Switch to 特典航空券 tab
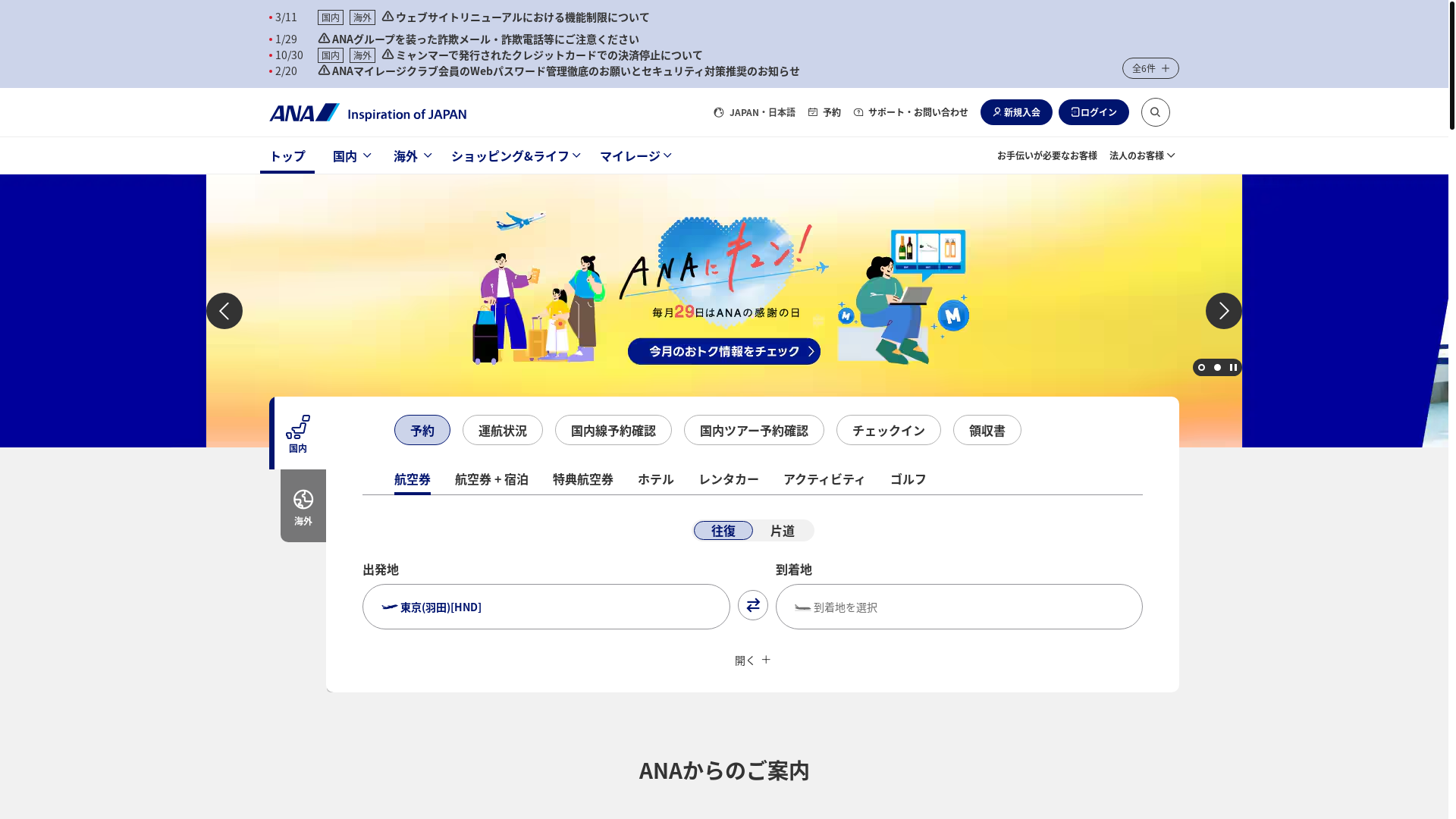 583,479
